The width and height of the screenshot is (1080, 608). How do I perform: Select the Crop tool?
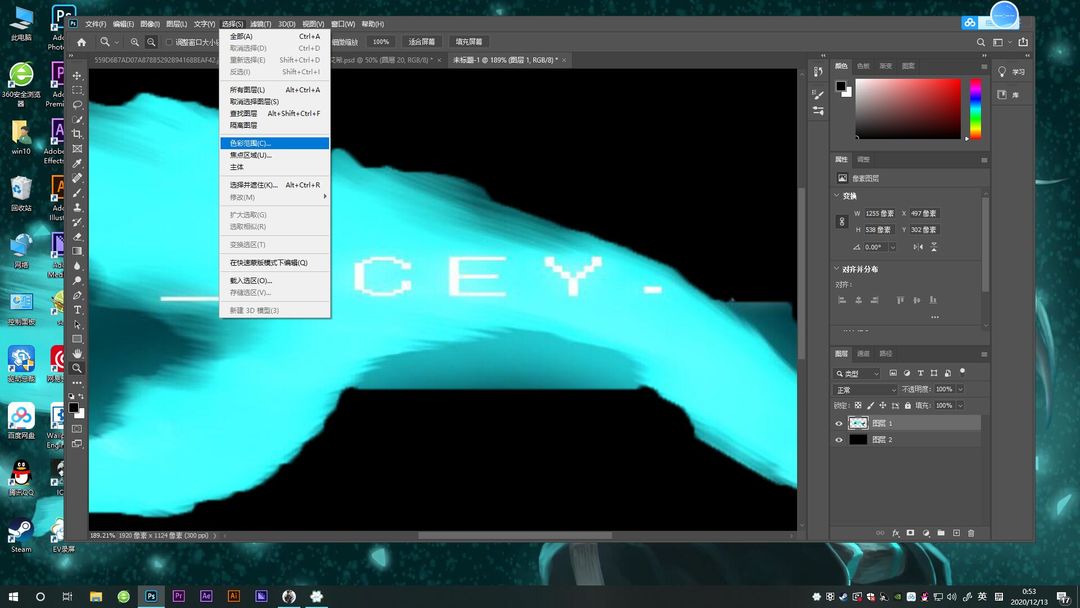click(77, 134)
